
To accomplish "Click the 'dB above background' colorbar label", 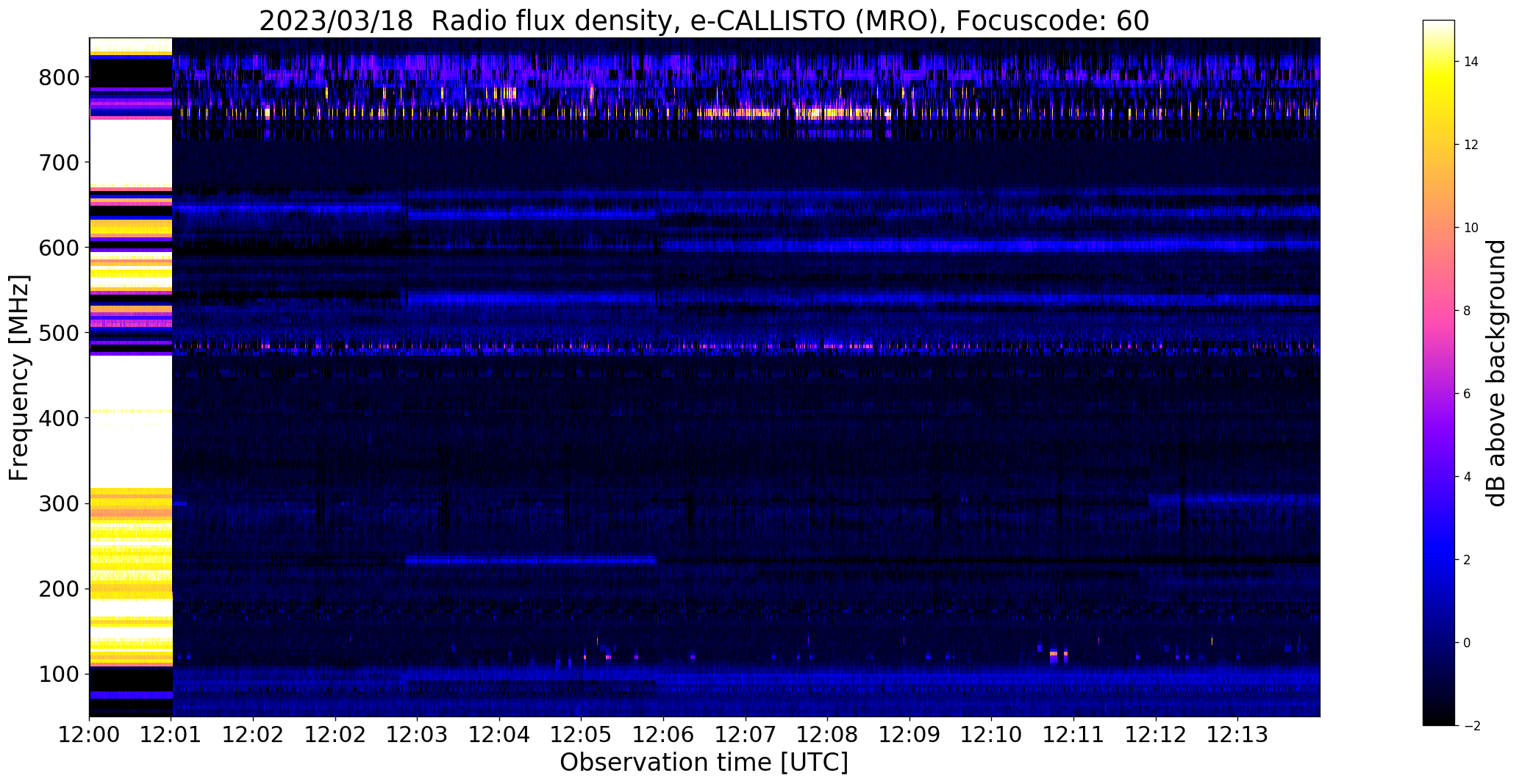I will point(1496,373).
